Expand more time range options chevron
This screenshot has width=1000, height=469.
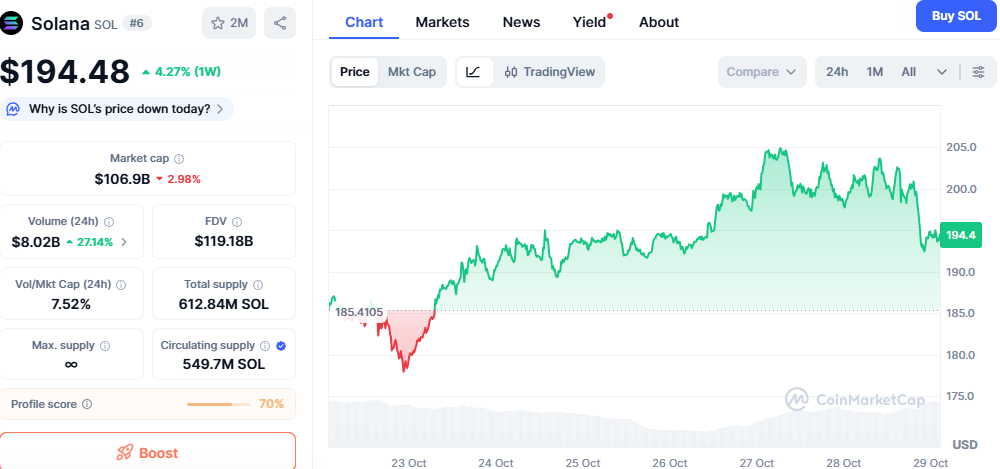click(x=942, y=72)
